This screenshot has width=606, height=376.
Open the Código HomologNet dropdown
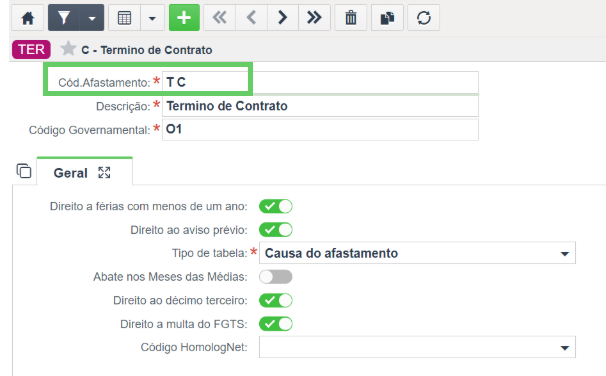pos(417,347)
